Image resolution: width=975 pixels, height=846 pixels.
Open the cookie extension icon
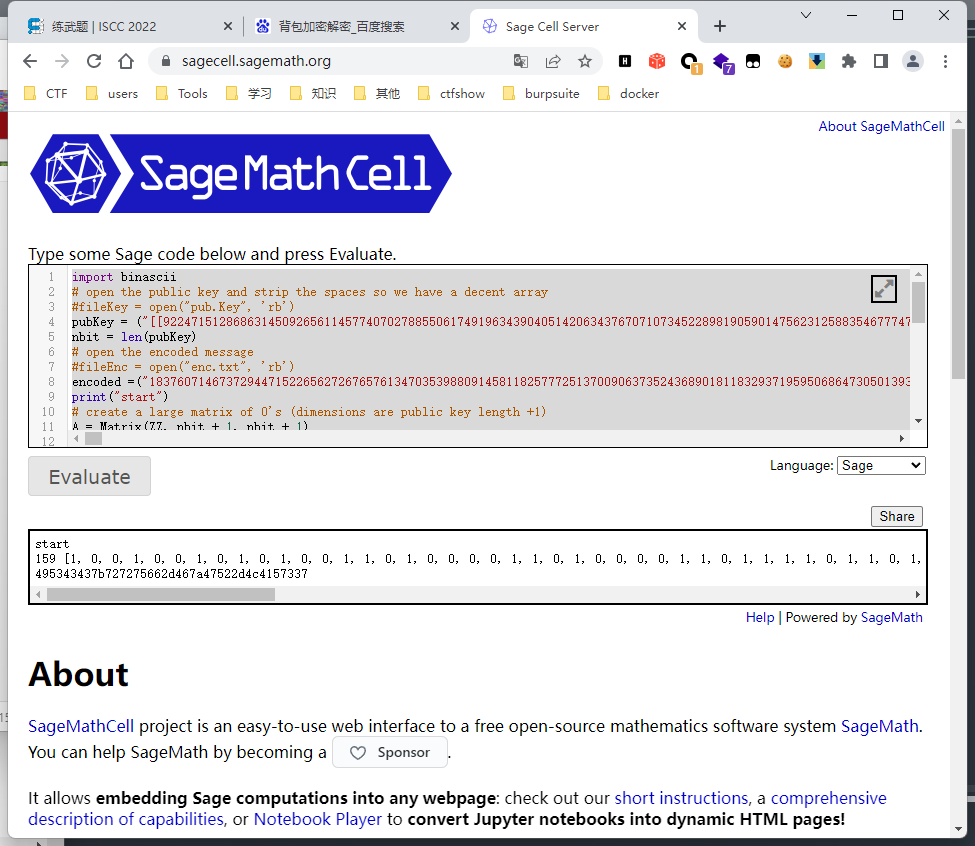785,61
